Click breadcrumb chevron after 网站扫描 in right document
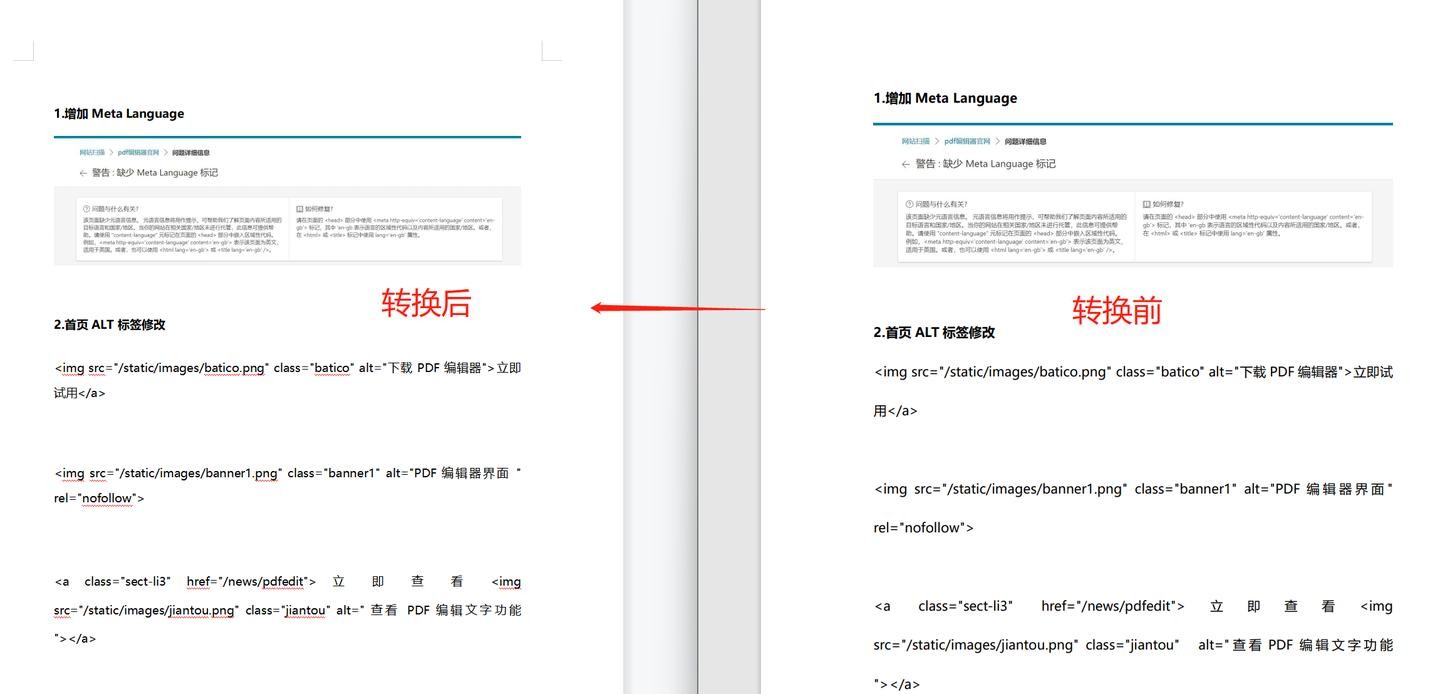1440x694 pixels. 937,142
